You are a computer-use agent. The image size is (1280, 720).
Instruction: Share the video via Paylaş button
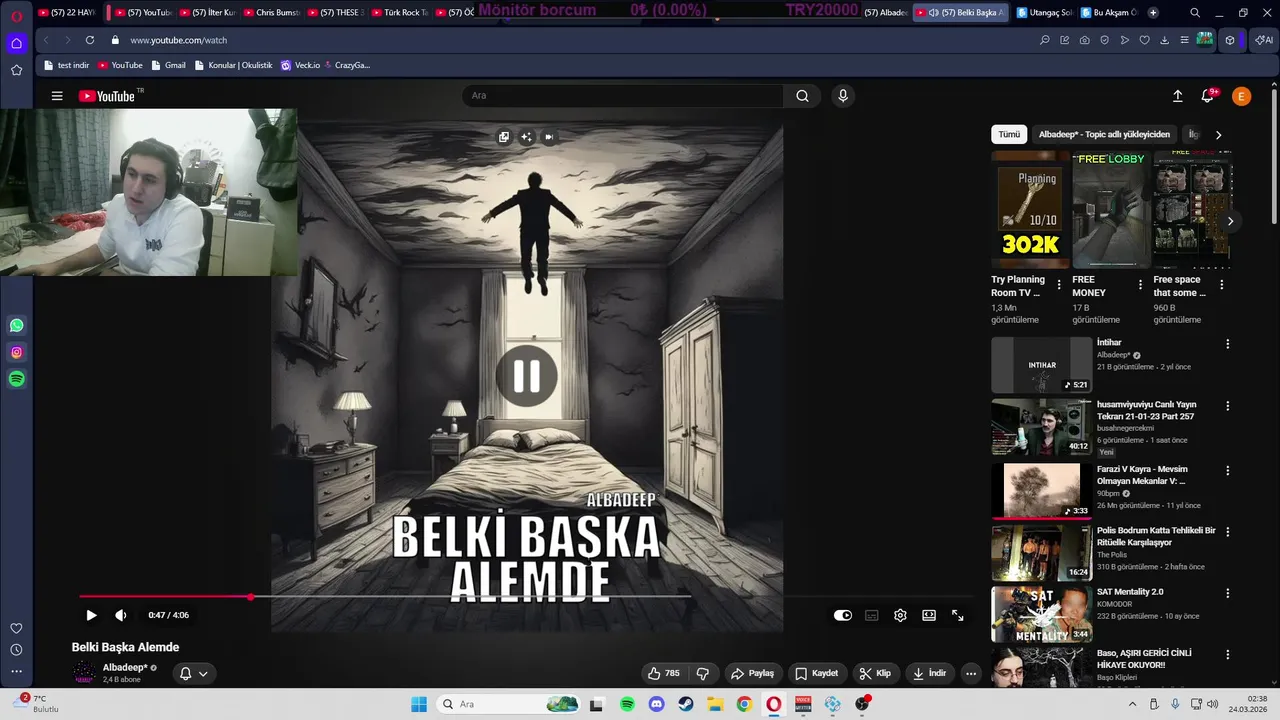[753, 673]
